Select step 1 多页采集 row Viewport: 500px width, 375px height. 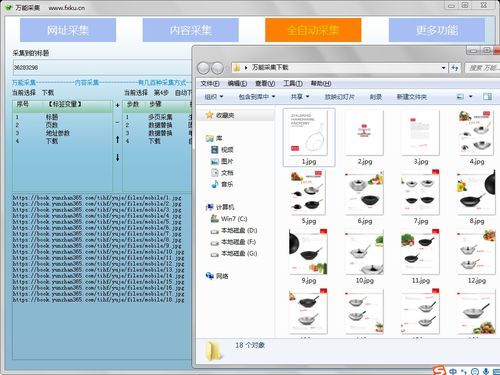157,117
